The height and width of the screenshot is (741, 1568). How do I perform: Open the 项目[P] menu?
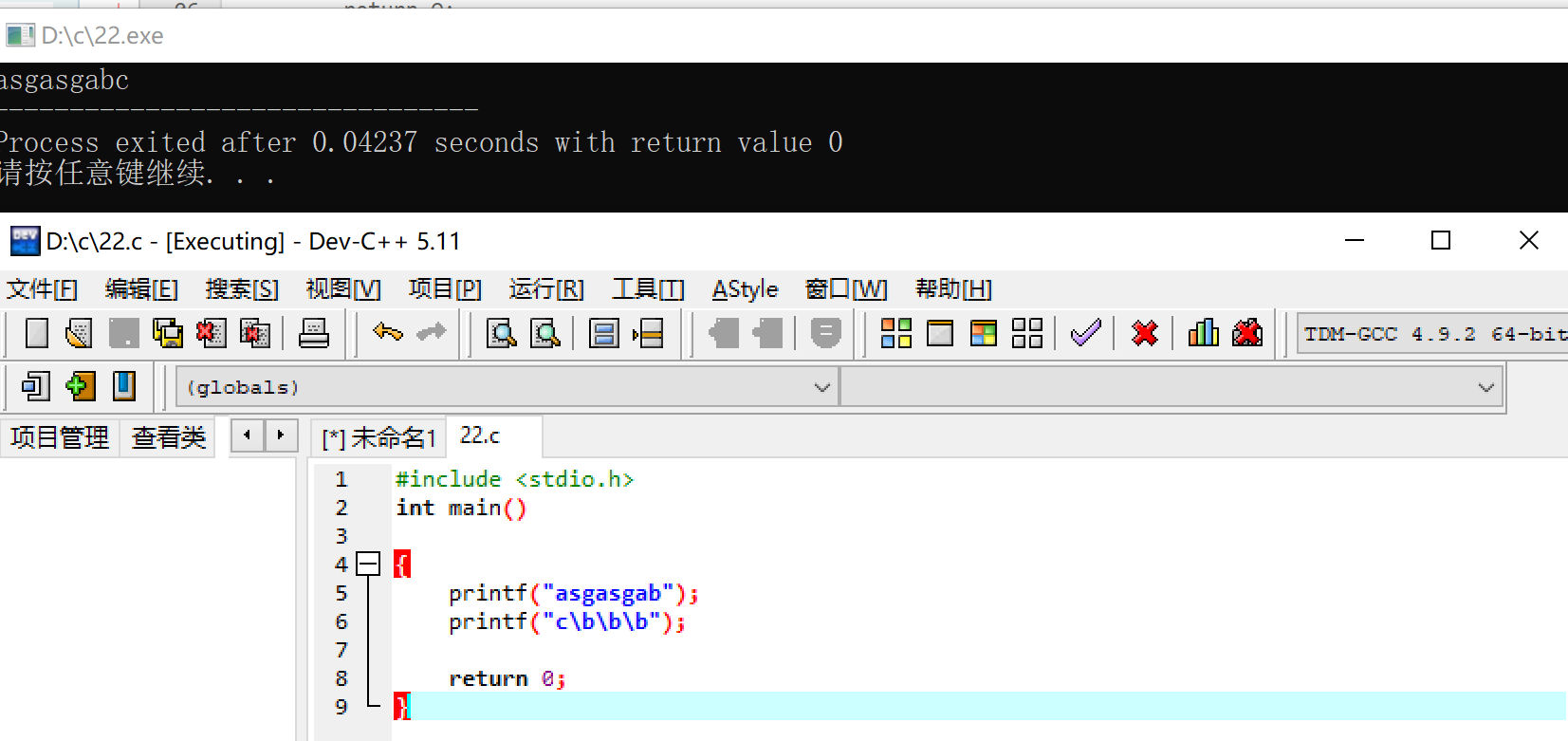pos(445,289)
